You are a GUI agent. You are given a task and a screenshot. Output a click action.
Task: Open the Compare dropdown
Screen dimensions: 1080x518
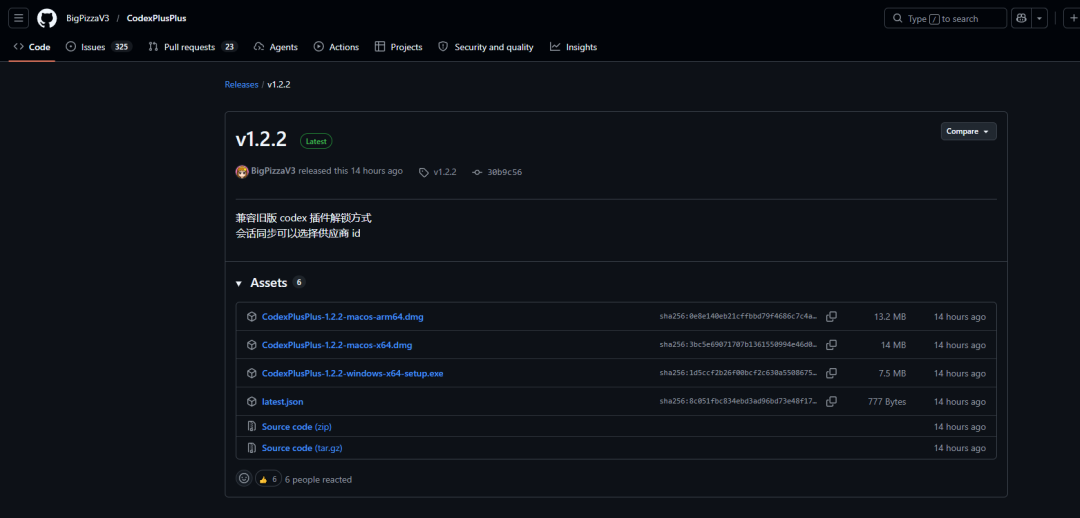coord(968,131)
